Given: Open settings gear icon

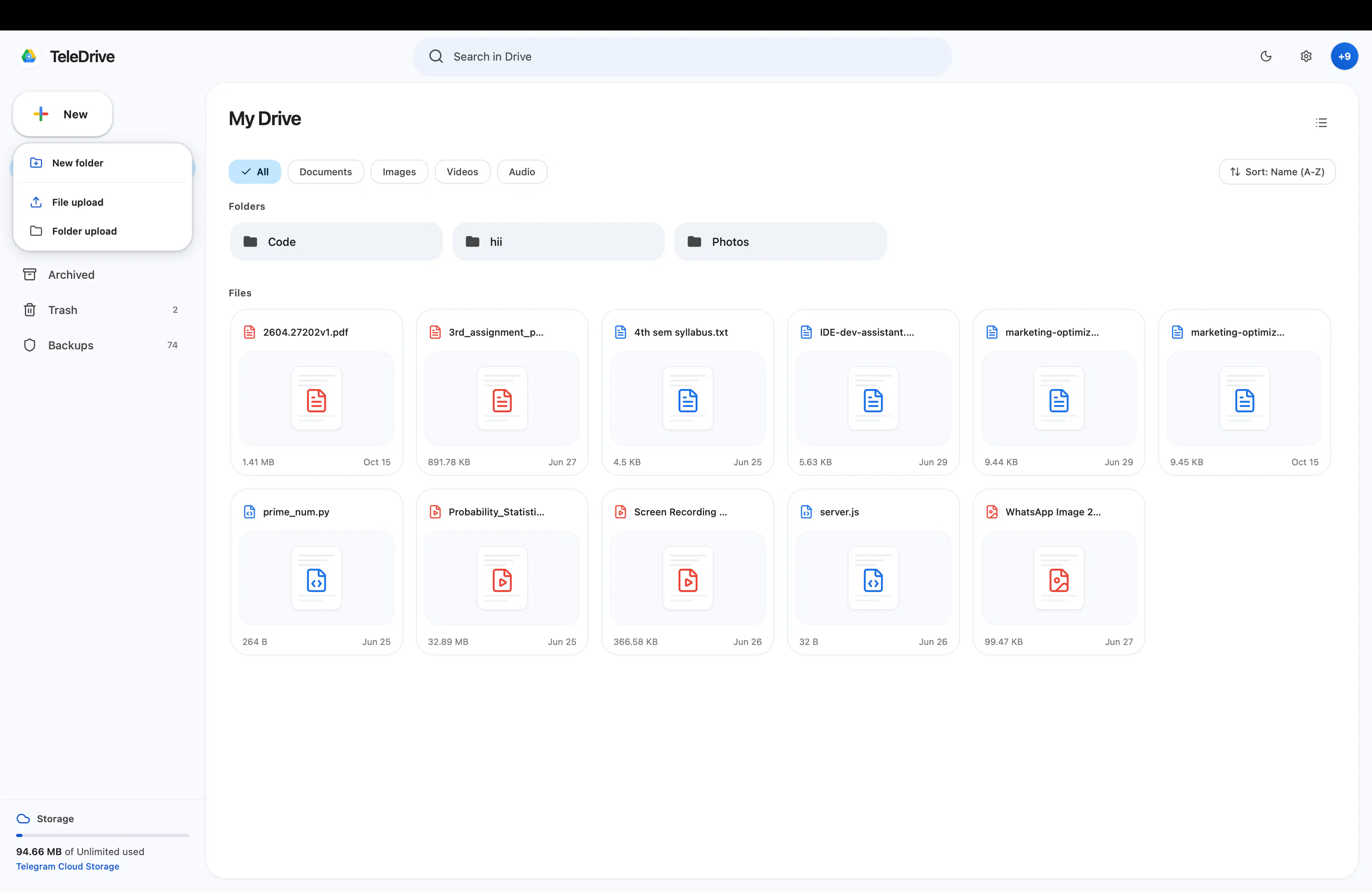Looking at the screenshot, I should tap(1306, 56).
